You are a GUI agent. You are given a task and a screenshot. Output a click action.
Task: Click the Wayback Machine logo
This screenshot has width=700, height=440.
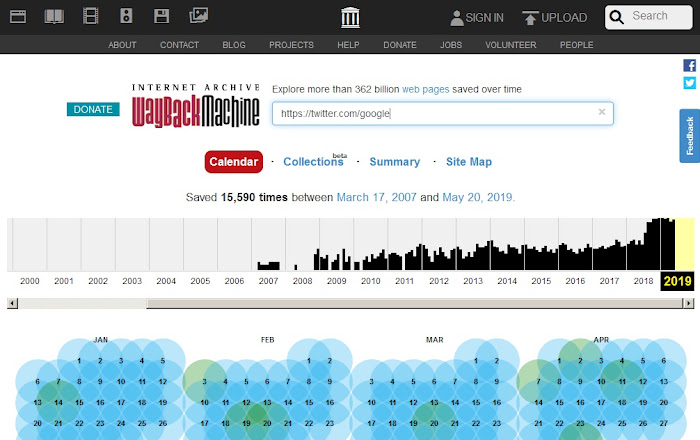pos(196,106)
